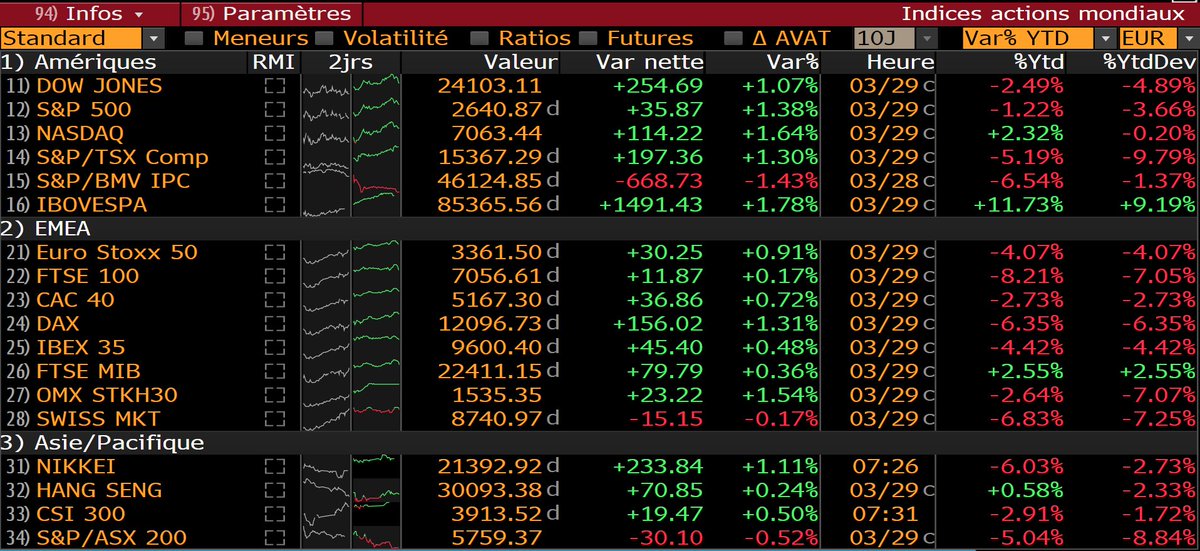Sort by the Var nette column header
Image resolution: width=1200 pixels, height=551 pixels.
click(650, 62)
